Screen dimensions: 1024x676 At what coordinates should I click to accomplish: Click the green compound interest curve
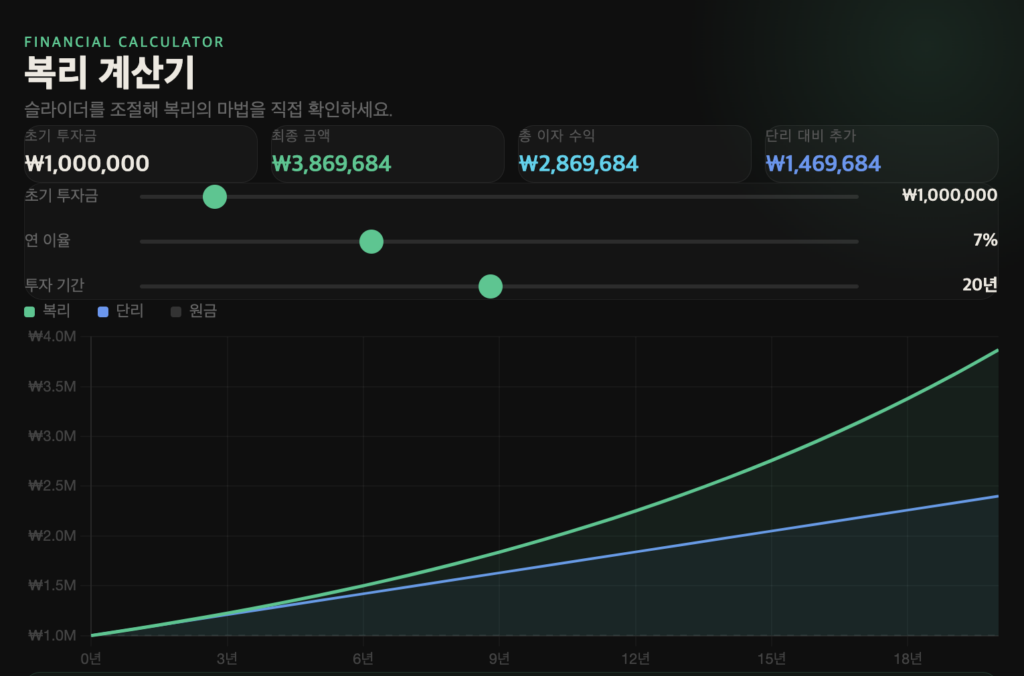770,461
